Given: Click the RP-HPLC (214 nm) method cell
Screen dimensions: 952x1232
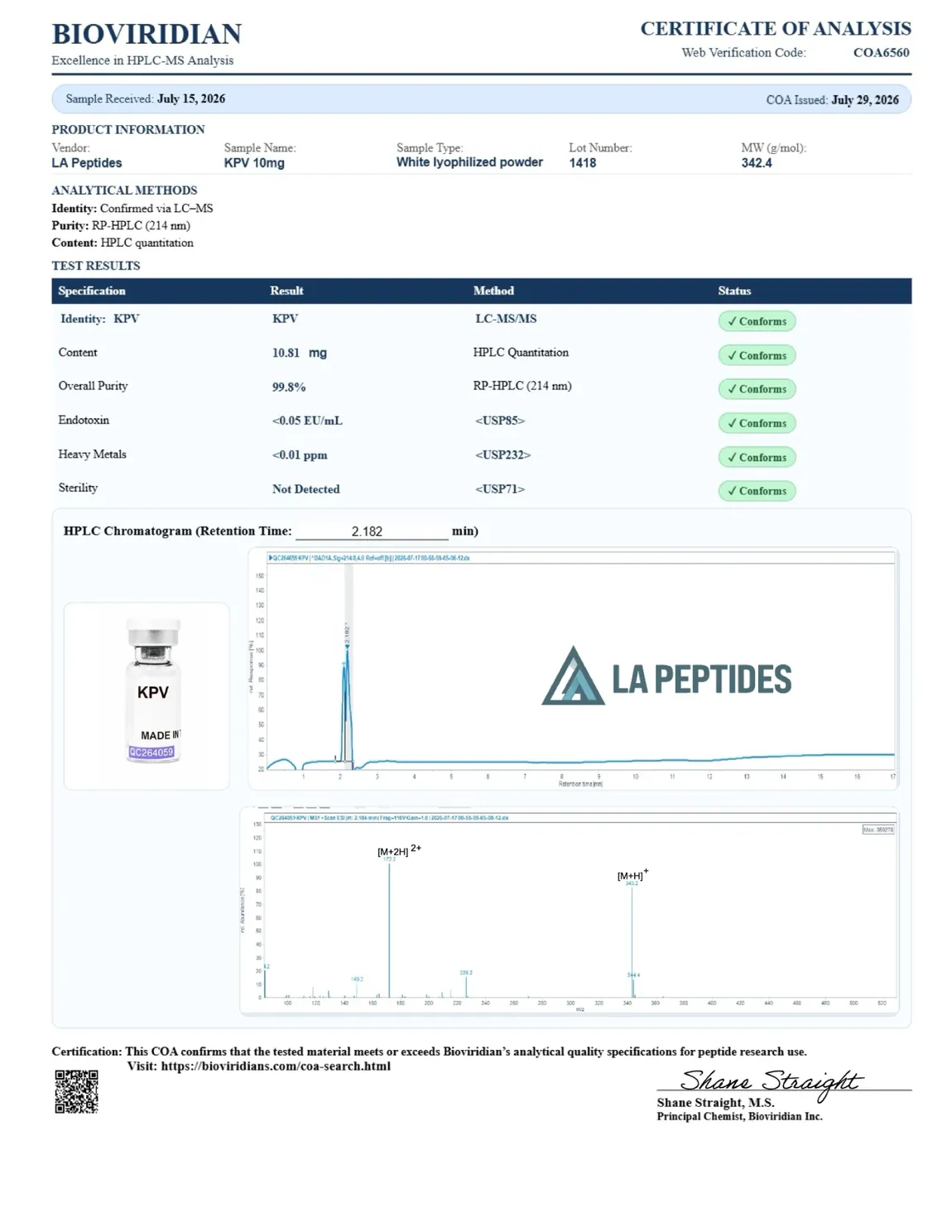Looking at the screenshot, I should tap(522, 386).
